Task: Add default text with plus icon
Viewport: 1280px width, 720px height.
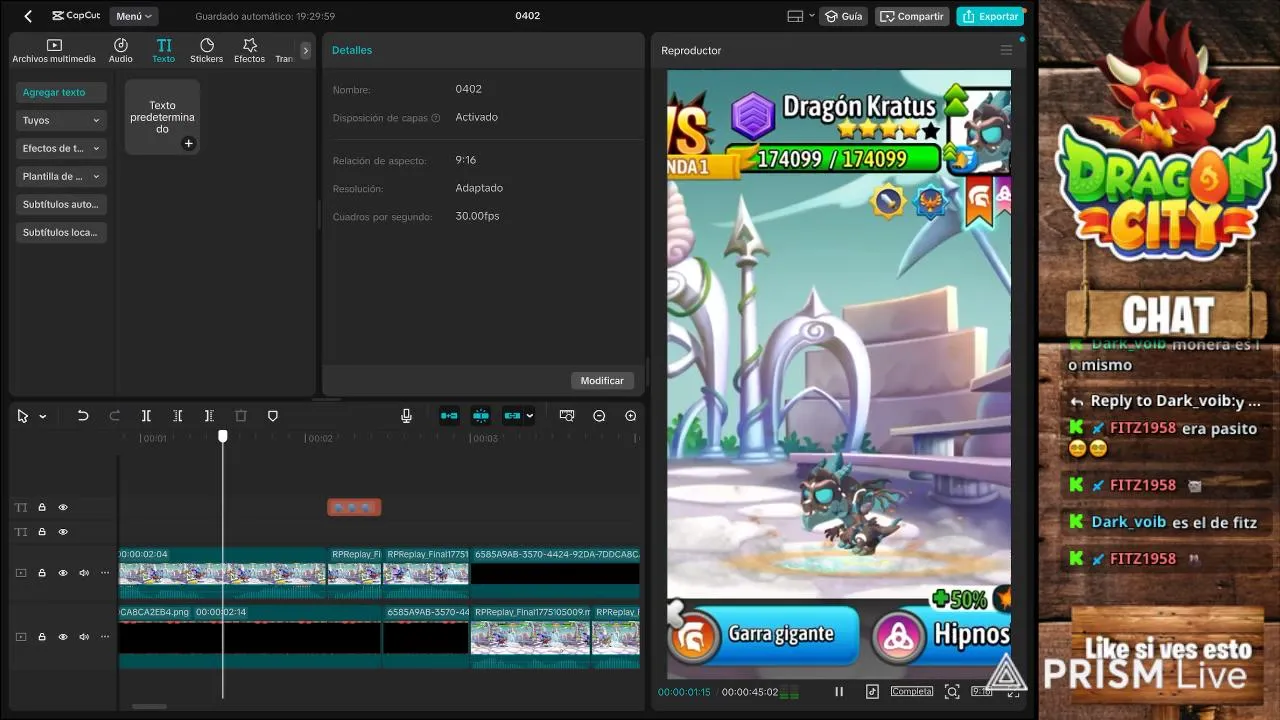Action: point(188,144)
